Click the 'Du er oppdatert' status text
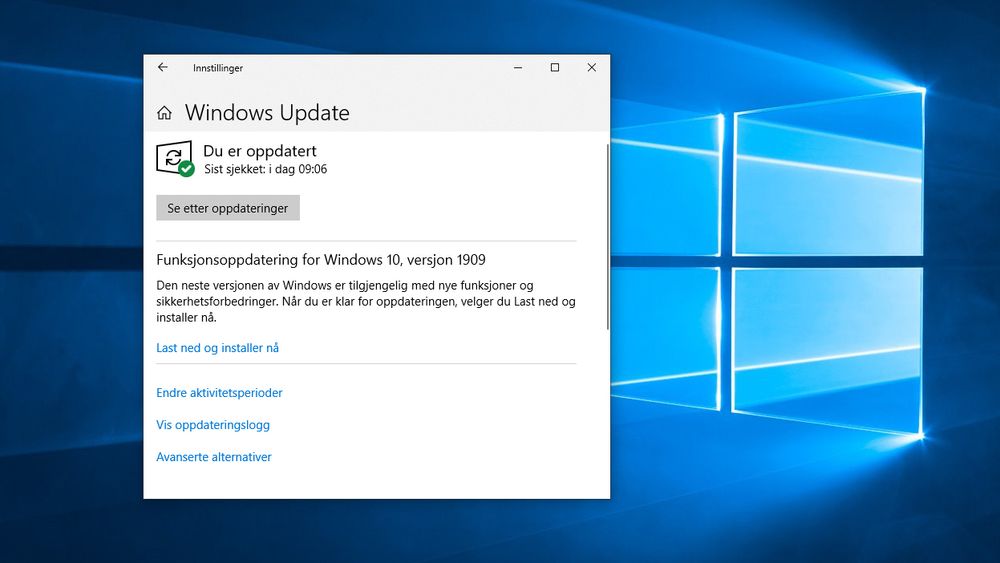 tap(260, 151)
